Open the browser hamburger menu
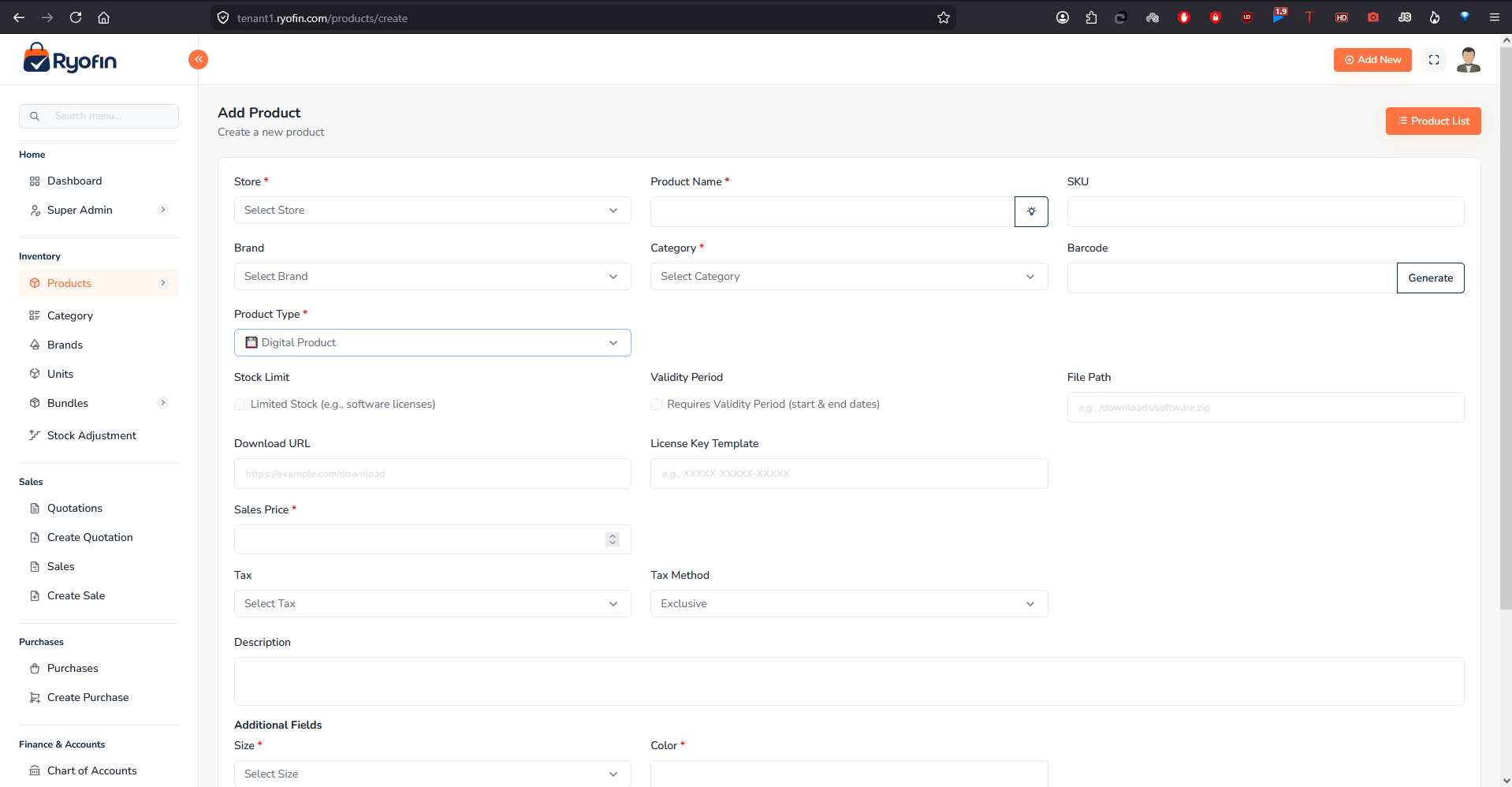This screenshot has width=1512, height=787. pyautogui.click(x=1494, y=17)
